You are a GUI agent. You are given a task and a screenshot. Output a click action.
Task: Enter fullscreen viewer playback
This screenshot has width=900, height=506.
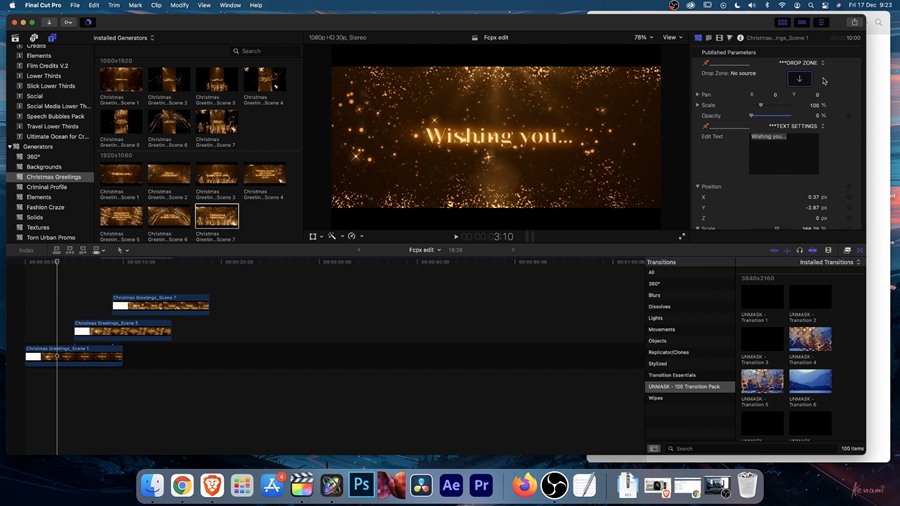pos(682,236)
